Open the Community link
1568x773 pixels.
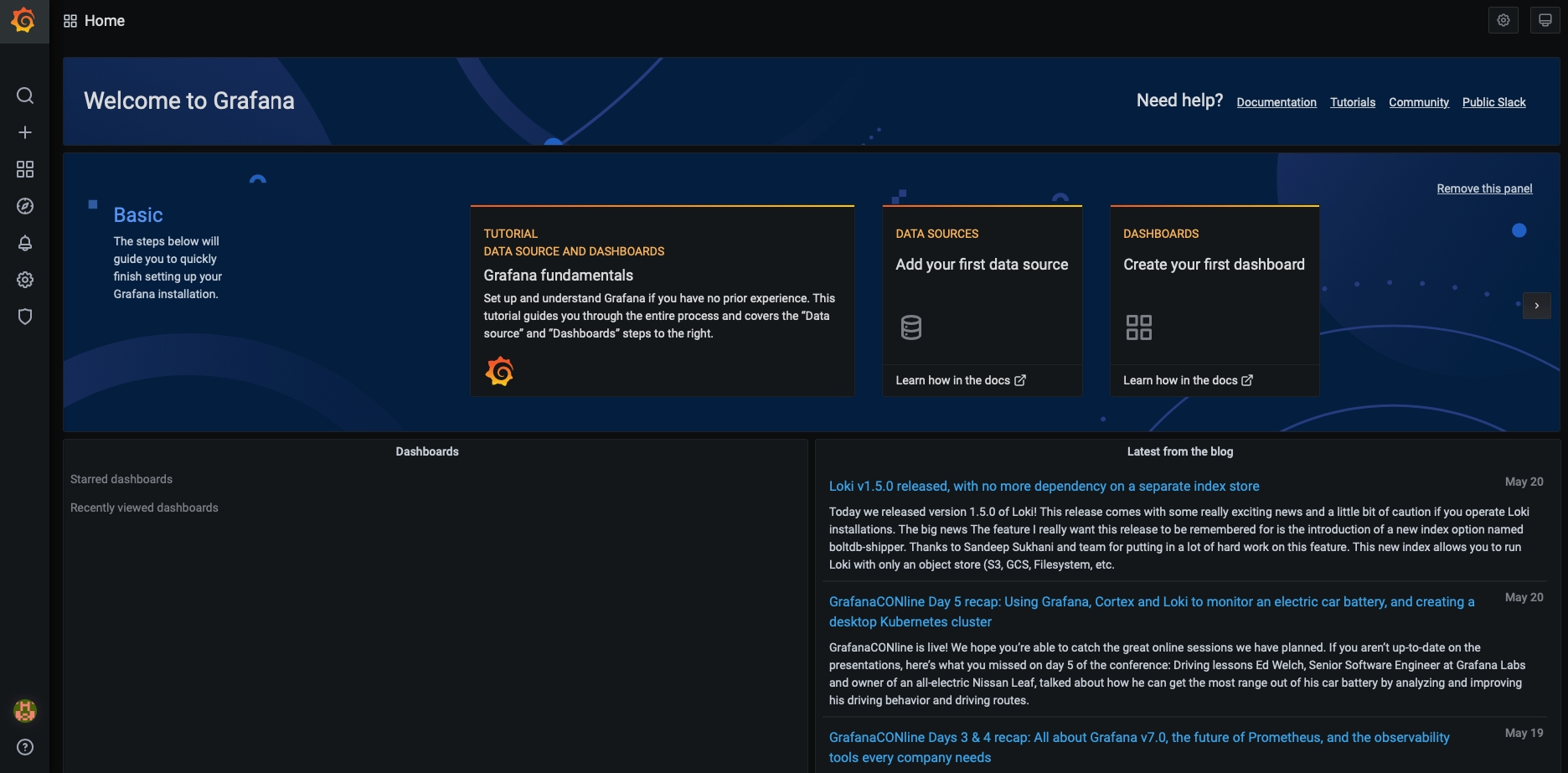(x=1419, y=102)
